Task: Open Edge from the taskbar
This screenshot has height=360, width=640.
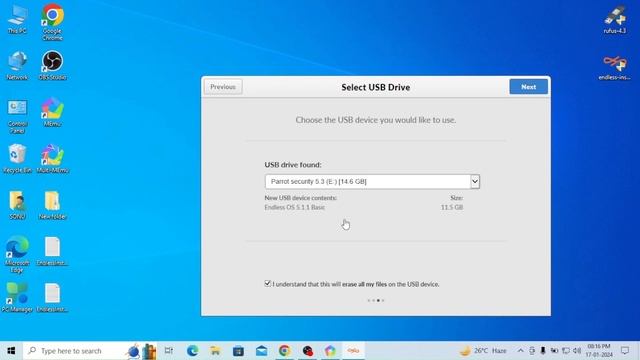Action: [x=192, y=351]
